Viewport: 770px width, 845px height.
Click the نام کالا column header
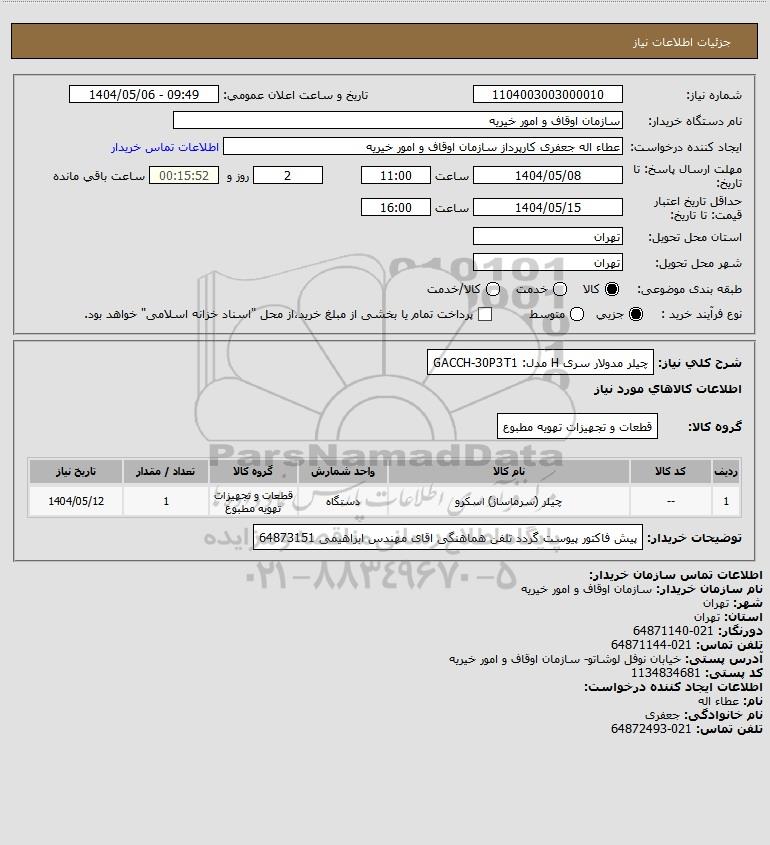509,472
